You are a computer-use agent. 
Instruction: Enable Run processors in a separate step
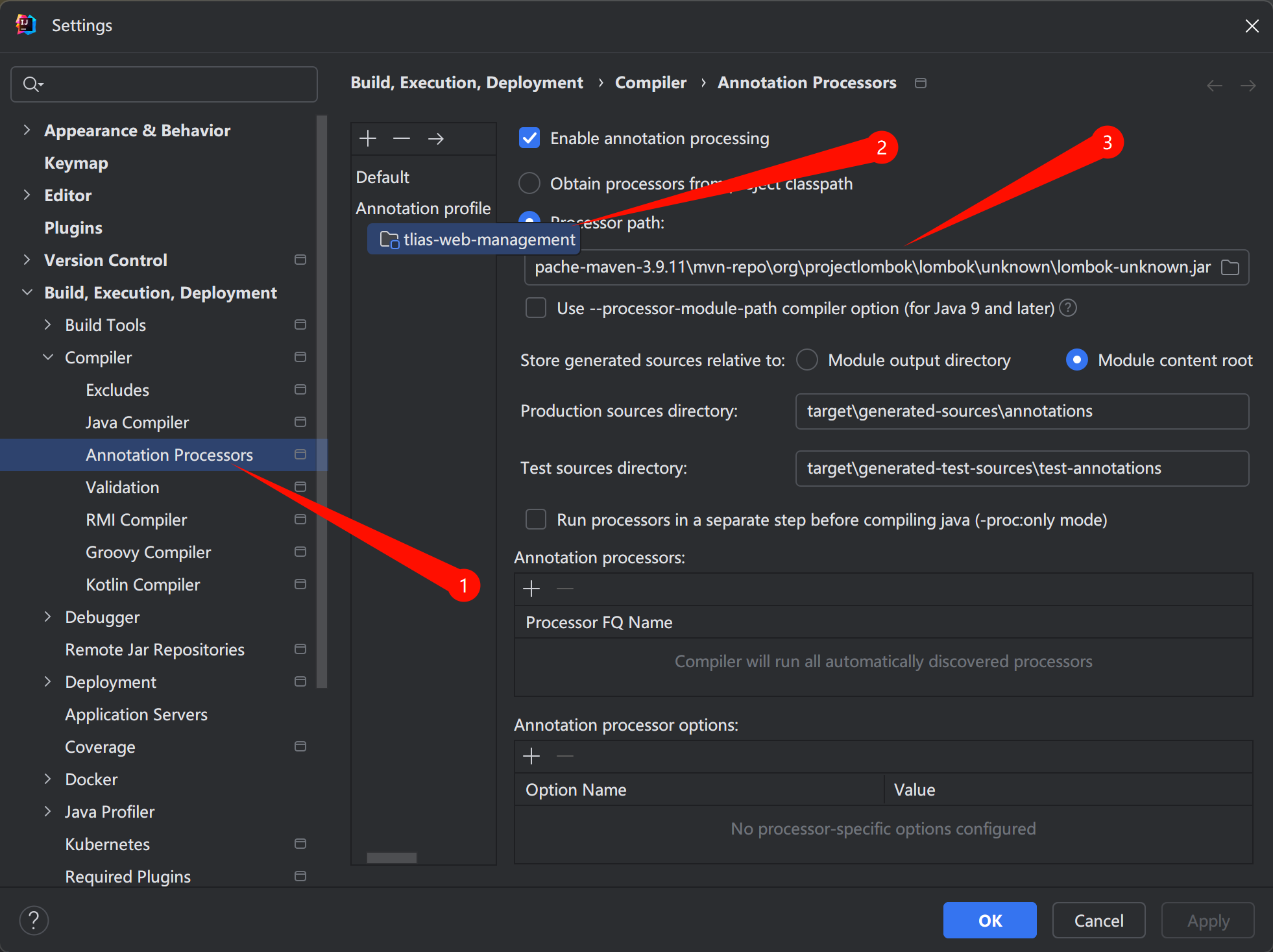[x=536, y=520]
